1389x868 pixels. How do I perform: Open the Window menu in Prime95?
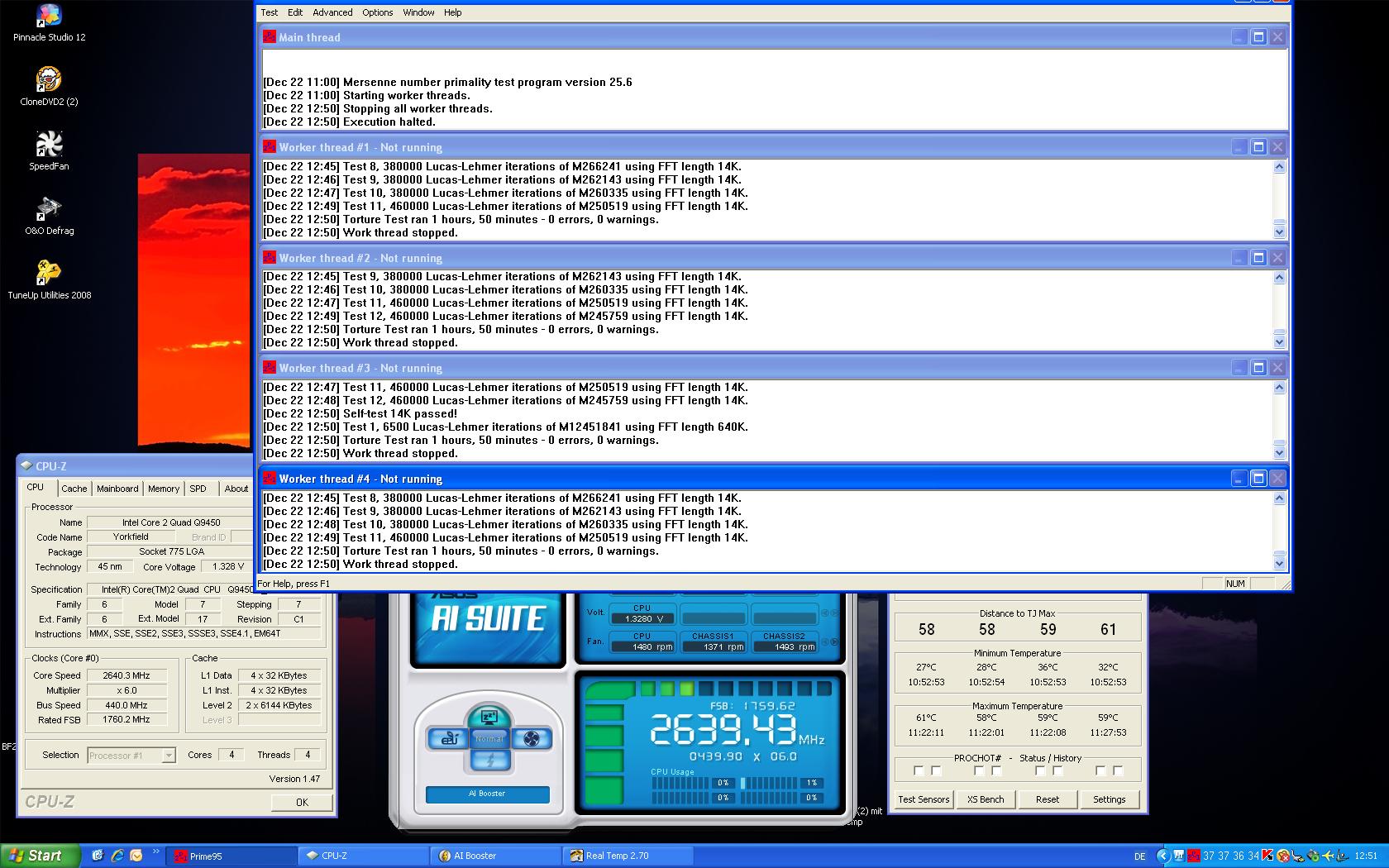[418, 12]
